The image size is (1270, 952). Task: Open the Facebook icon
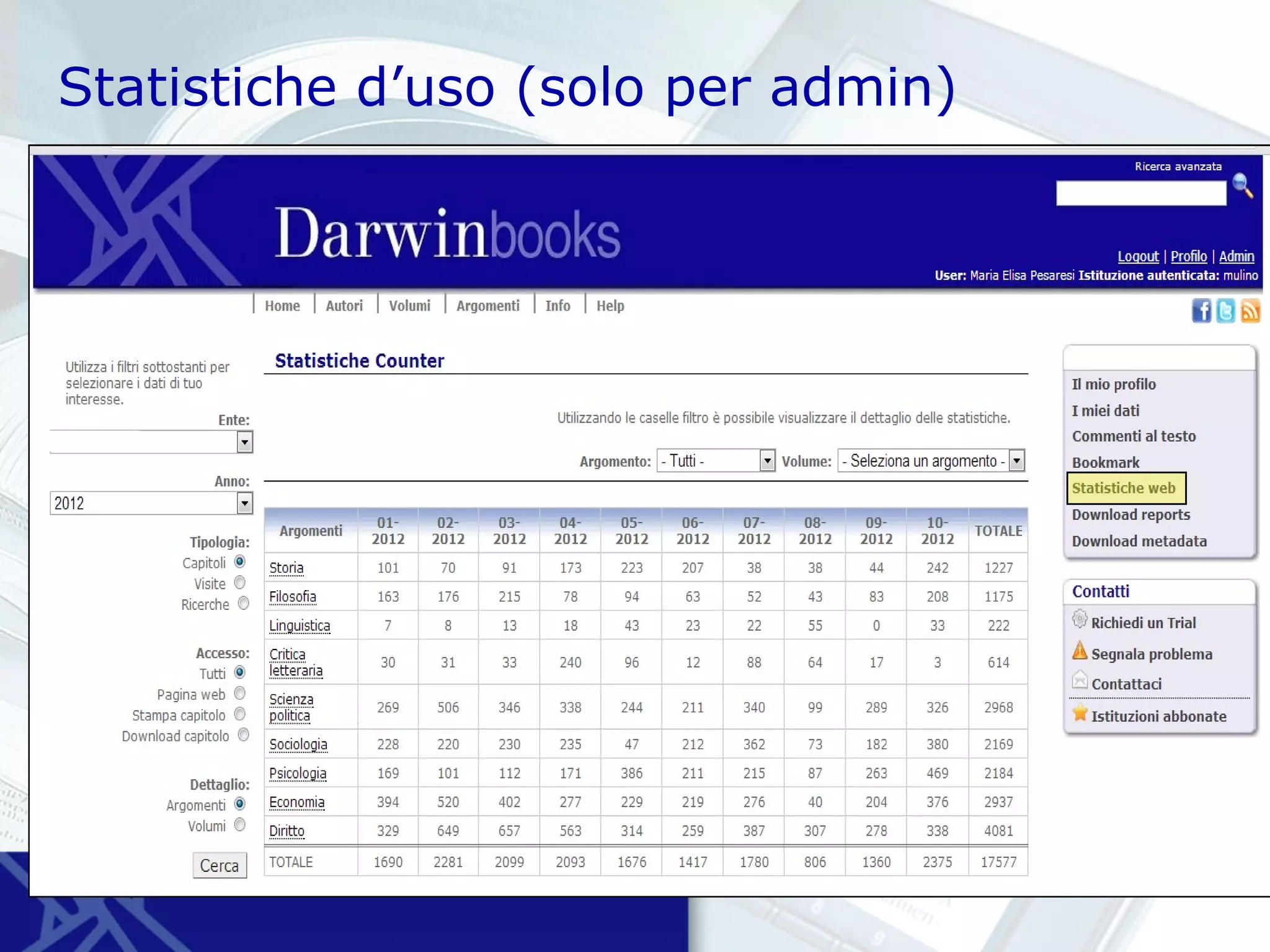coord(1201,311)
